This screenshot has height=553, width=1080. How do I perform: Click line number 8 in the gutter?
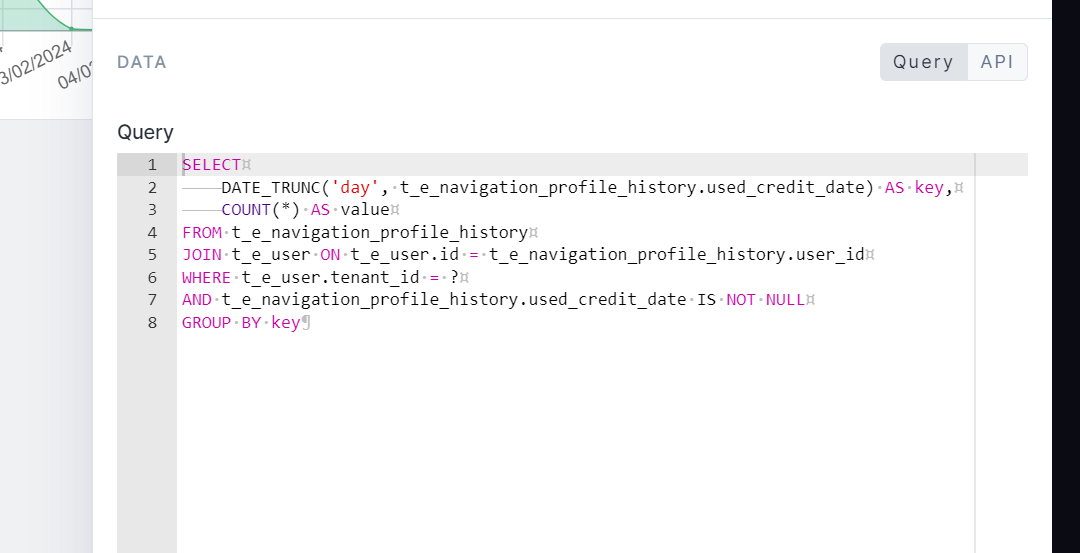click(152, 322)
